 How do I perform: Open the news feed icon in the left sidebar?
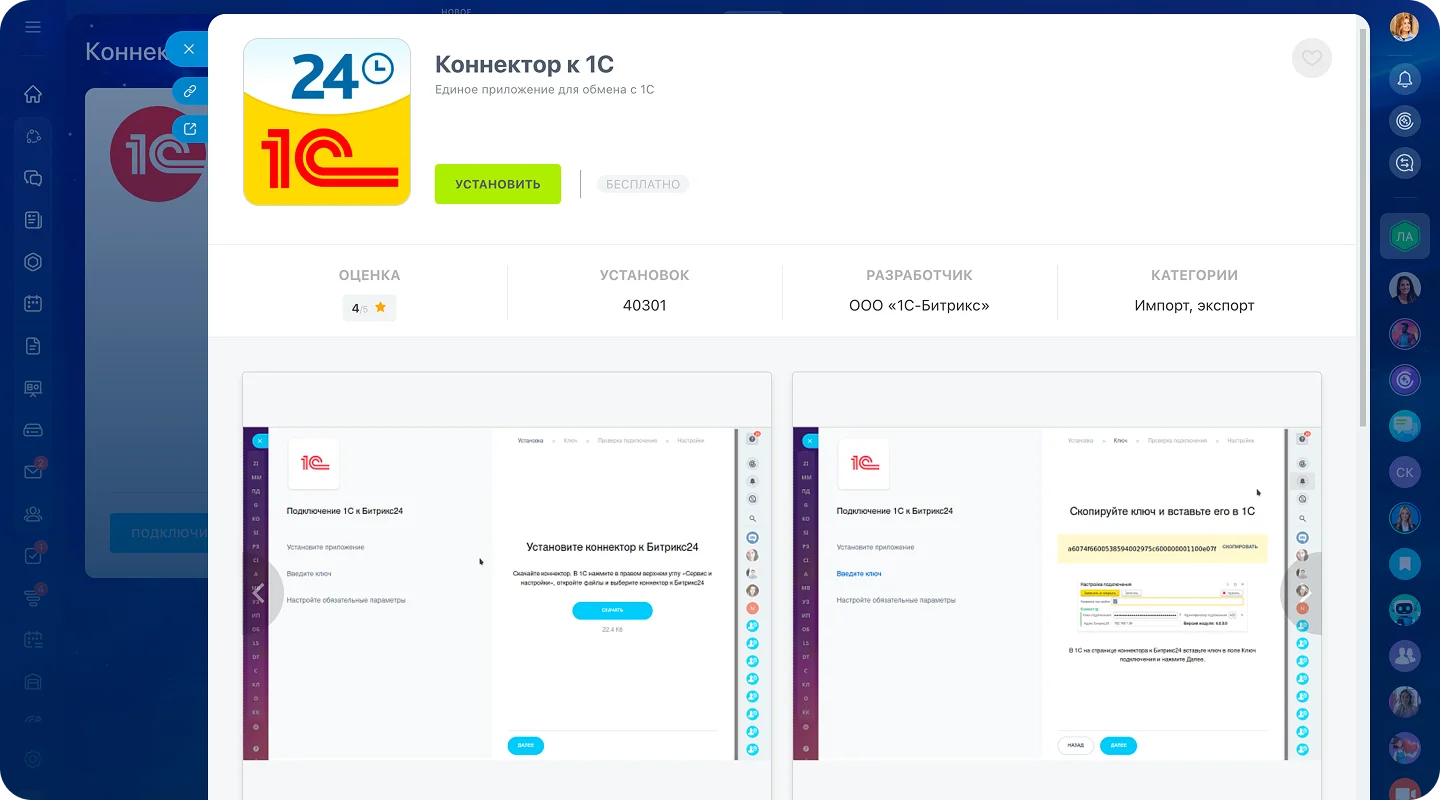tap(33, 220)
